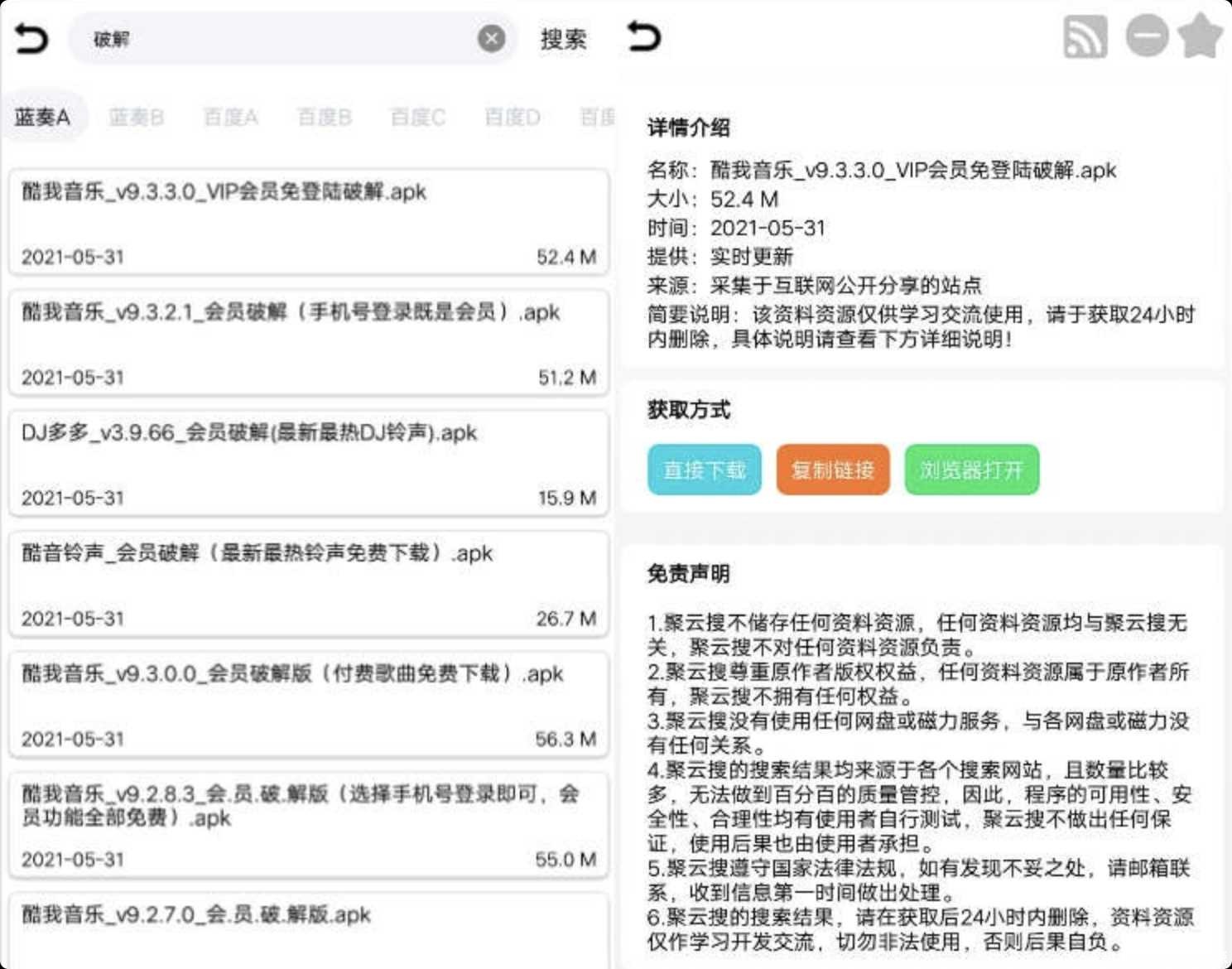Click the 提供: 实时更新 line
1232x969 pixels.
(x=720, y=257)
